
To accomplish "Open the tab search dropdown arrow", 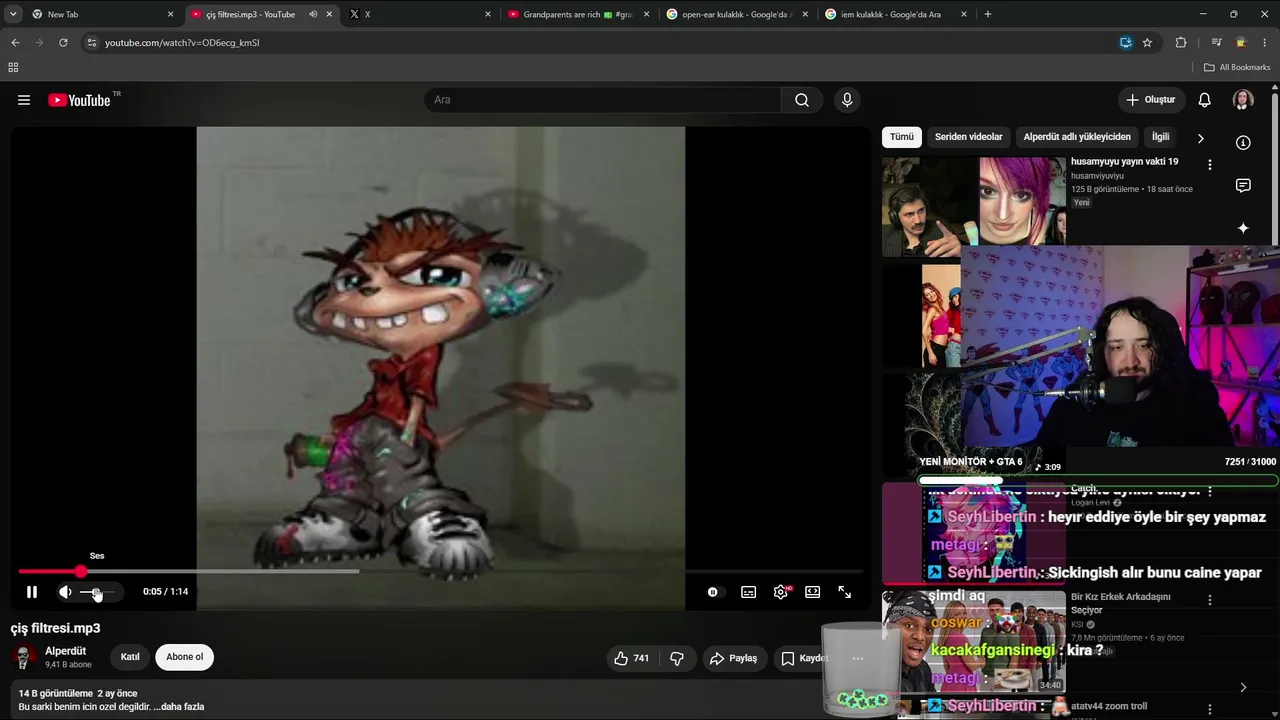I will point(13,14).
